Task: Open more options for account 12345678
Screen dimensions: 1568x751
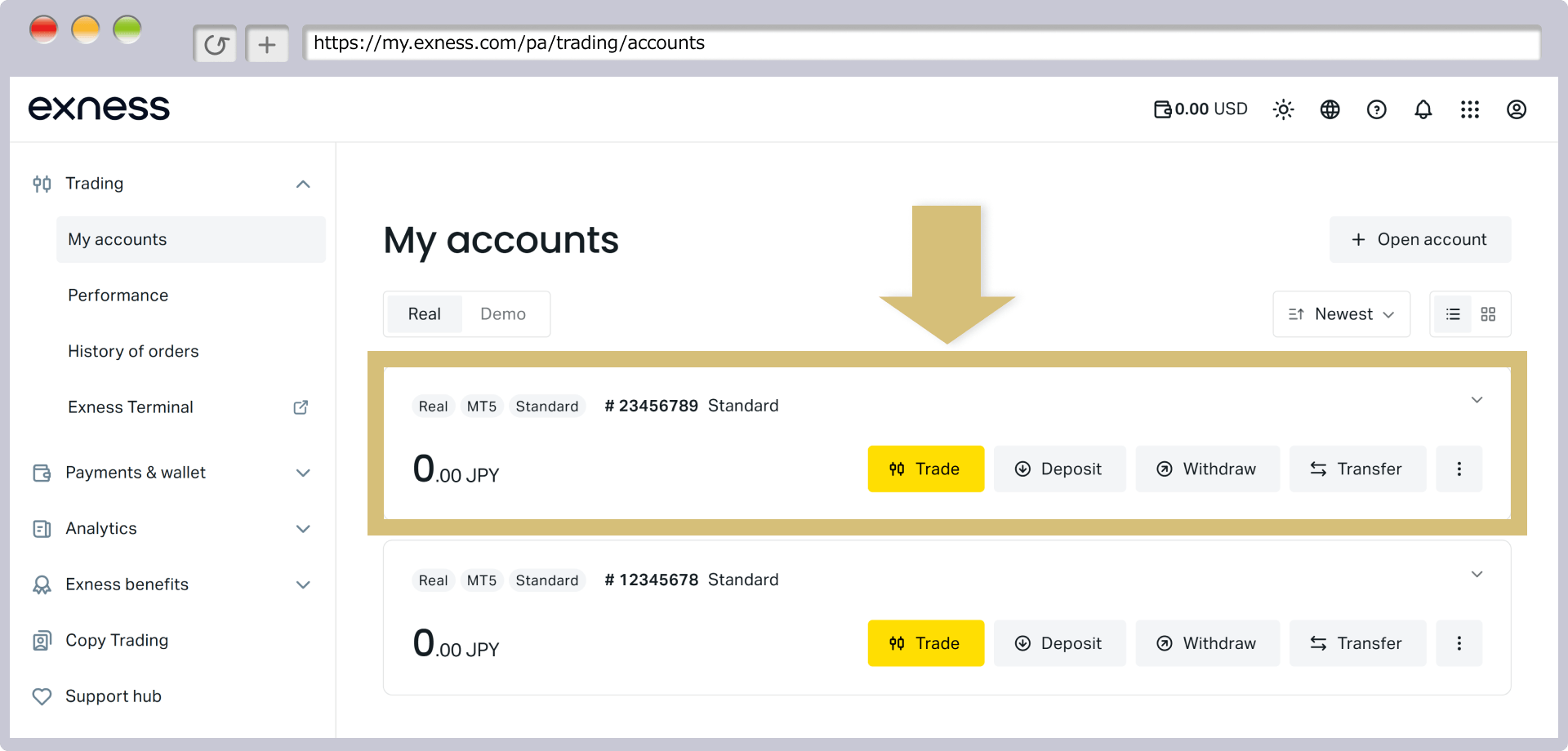Action: point(1459,643)
